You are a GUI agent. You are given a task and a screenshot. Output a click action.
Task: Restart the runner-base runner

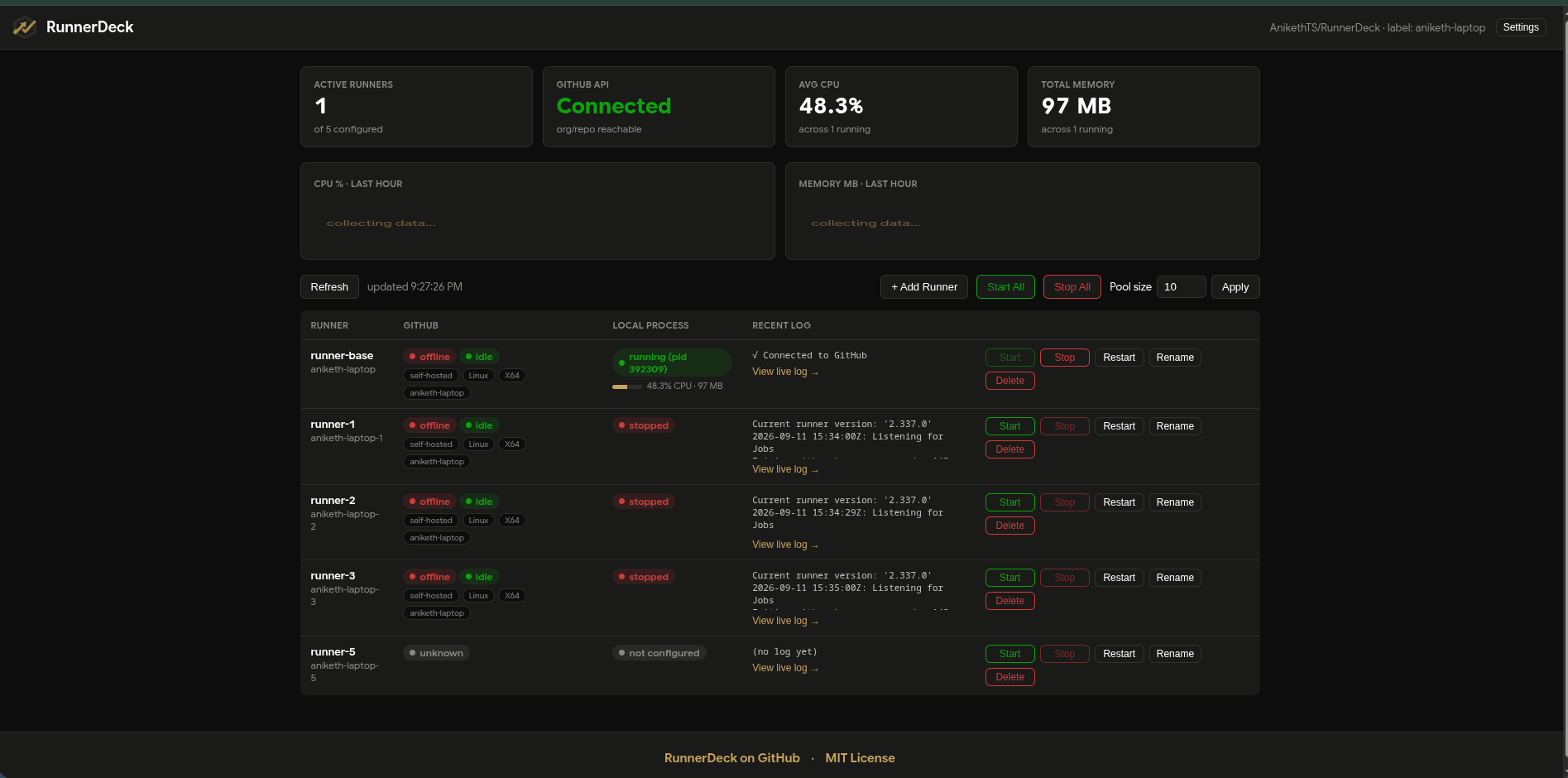(x=1119, y=358)
